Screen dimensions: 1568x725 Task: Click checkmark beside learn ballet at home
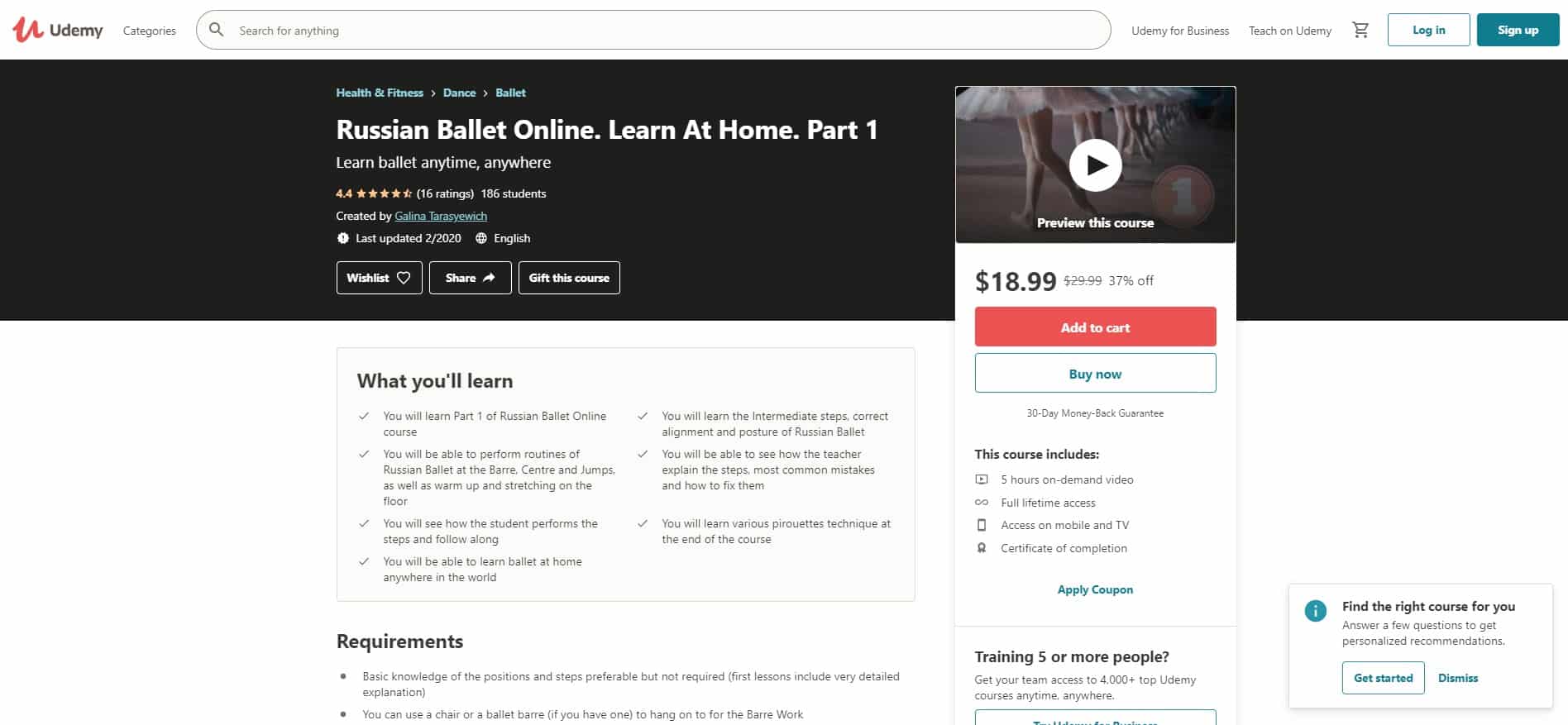click(x=363, y=561)
